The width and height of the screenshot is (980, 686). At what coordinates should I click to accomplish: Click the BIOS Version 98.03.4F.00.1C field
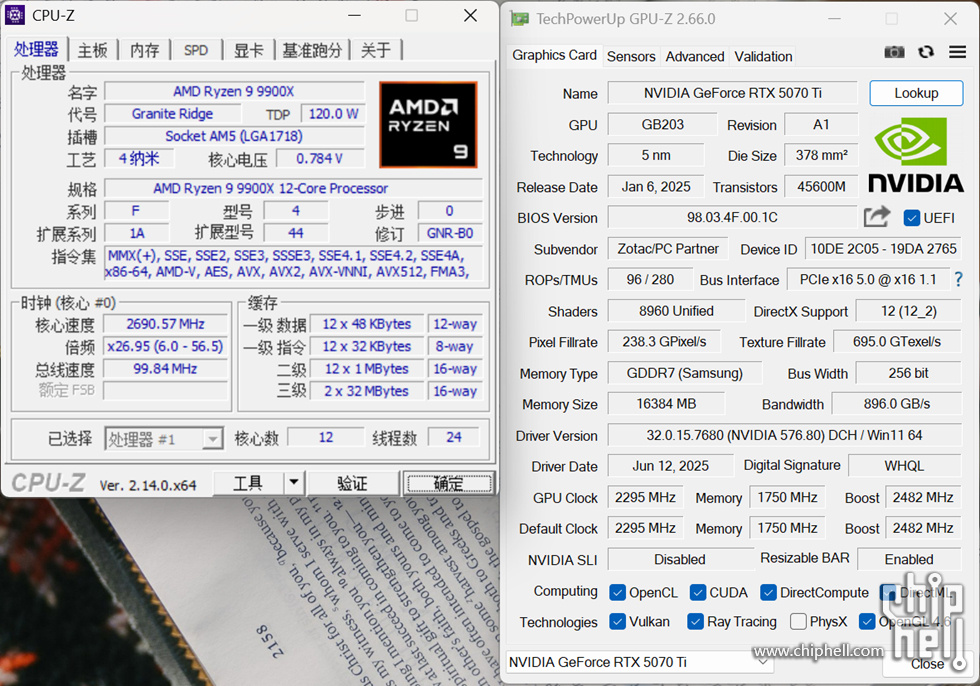[x=732, y=217]
